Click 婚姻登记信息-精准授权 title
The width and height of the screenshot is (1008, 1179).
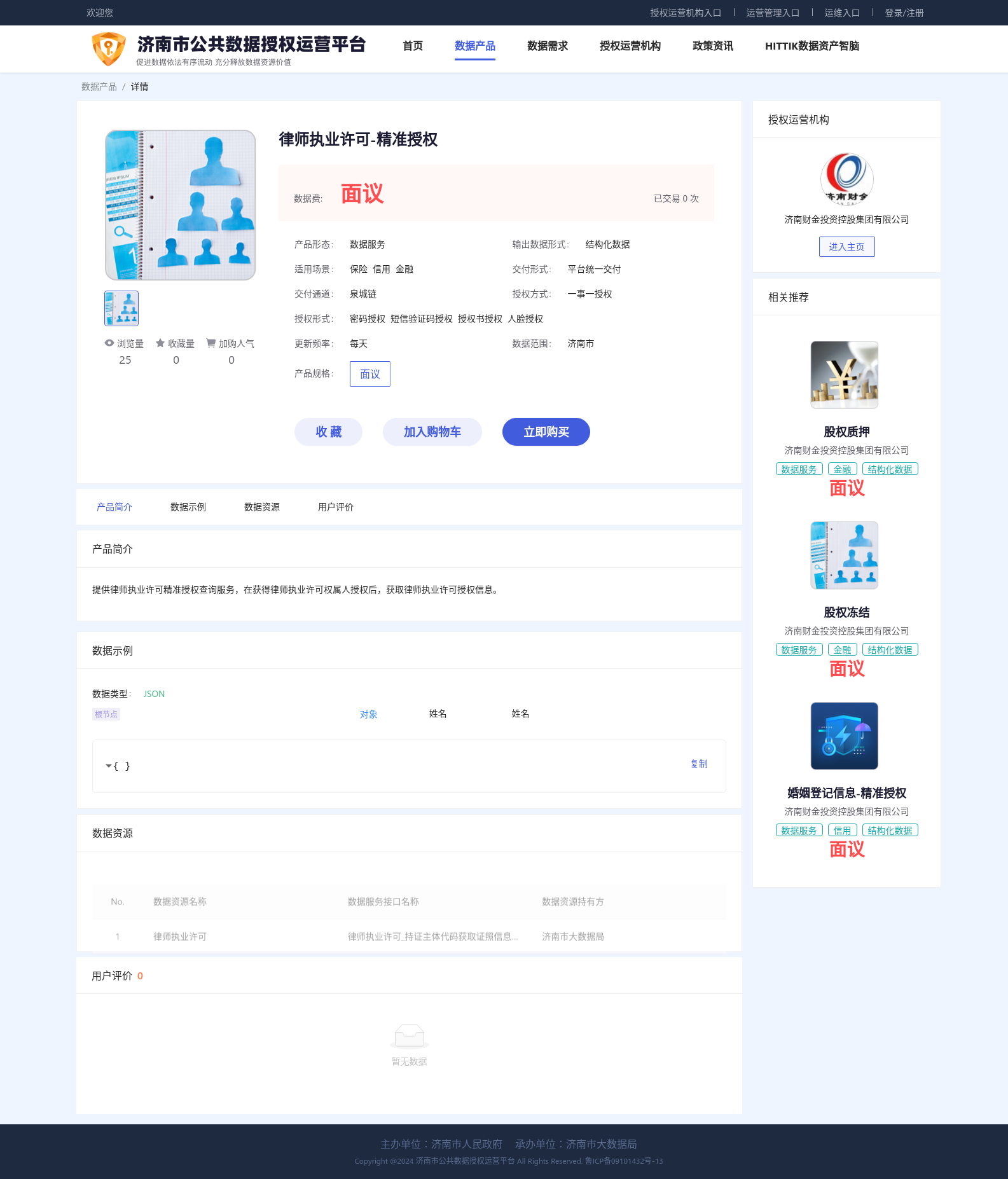tap(846, 793)
